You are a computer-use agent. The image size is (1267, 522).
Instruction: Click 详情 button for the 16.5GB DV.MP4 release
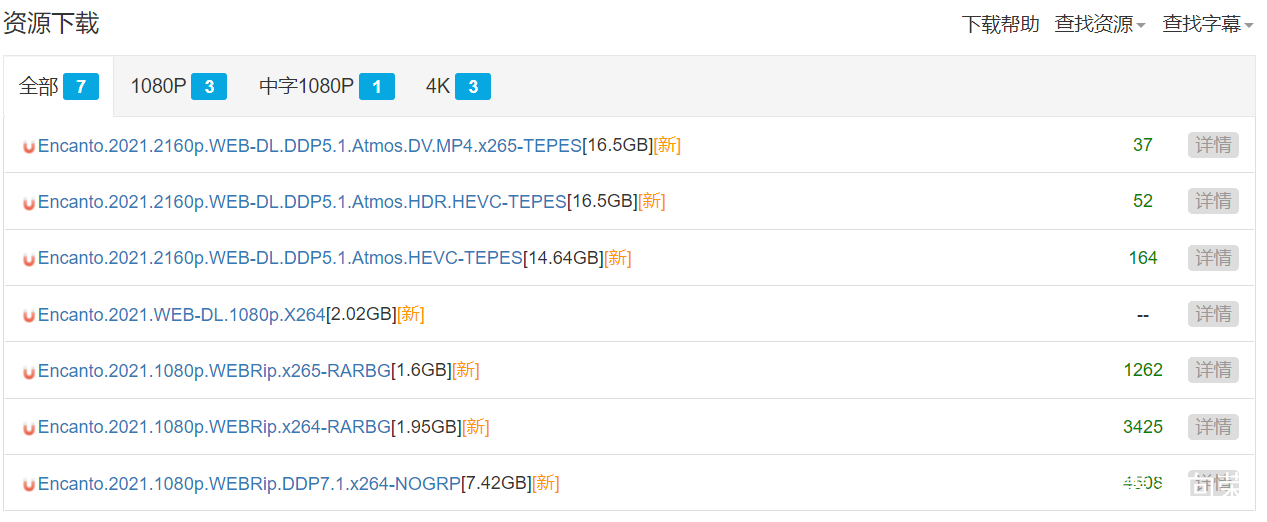(x=1213, y=145)
